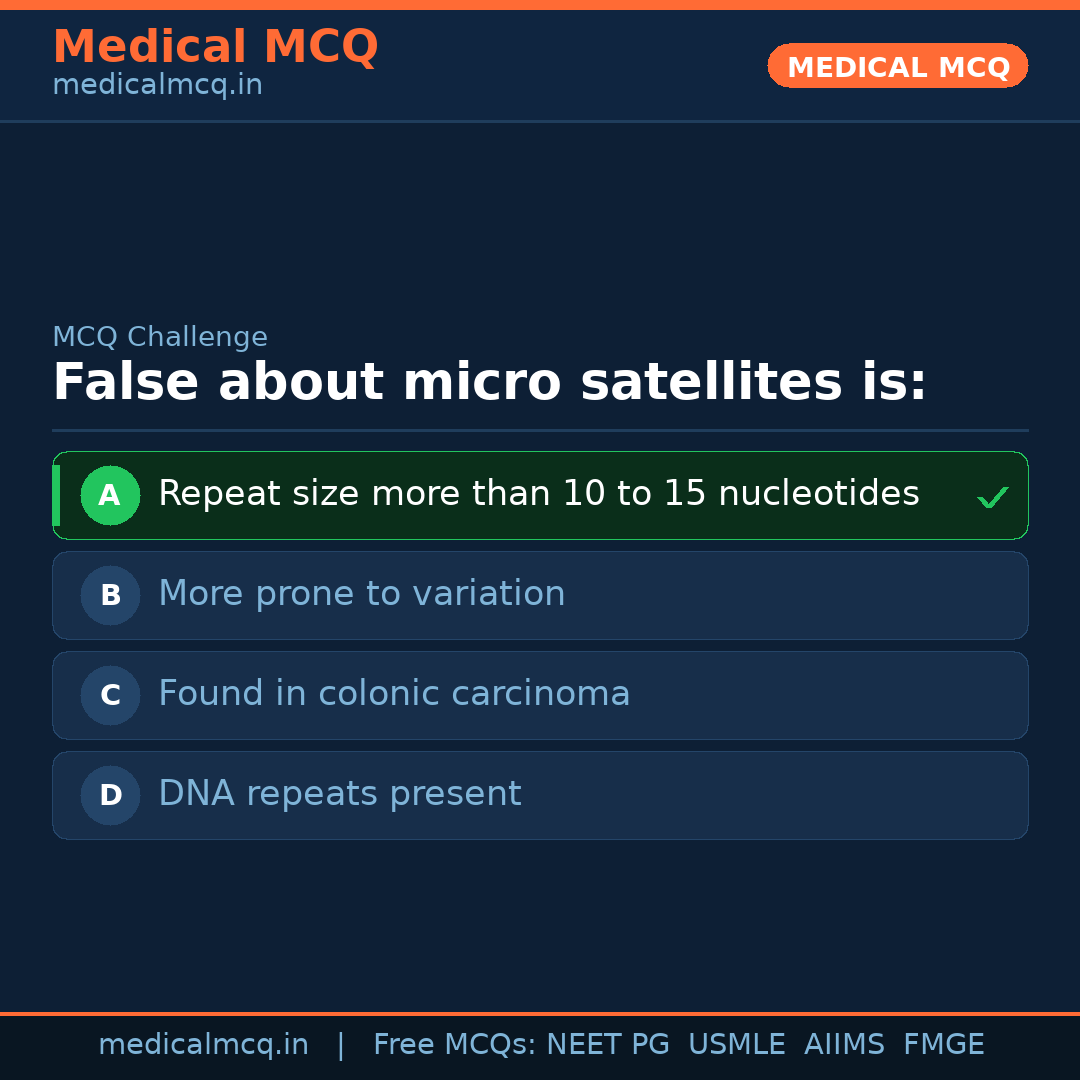1080x1080 pixels.
Task: Click 'NEET PG' in the footer
Action: click(608, 1045)
